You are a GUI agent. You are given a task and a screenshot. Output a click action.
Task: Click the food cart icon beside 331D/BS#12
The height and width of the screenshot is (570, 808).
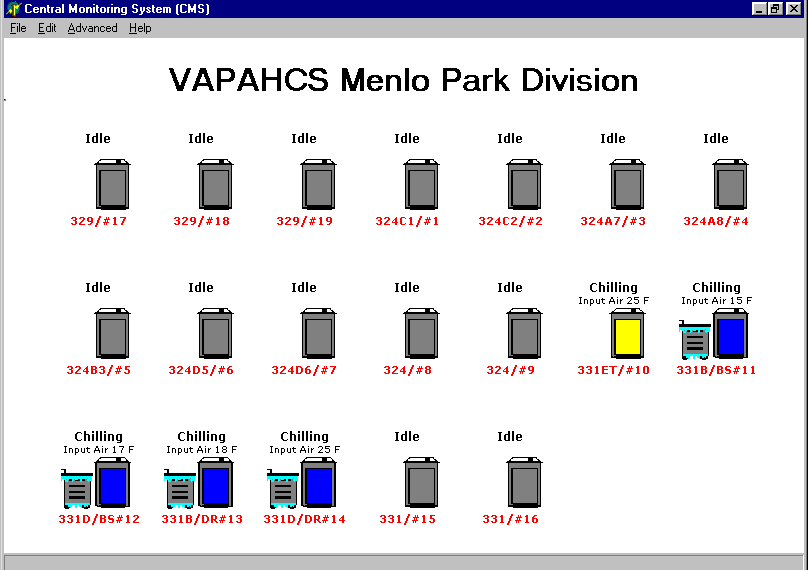[x=78, y=490]
